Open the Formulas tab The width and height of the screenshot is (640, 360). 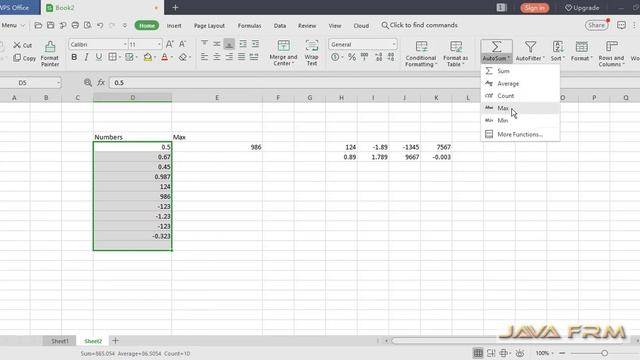(249, 26)
